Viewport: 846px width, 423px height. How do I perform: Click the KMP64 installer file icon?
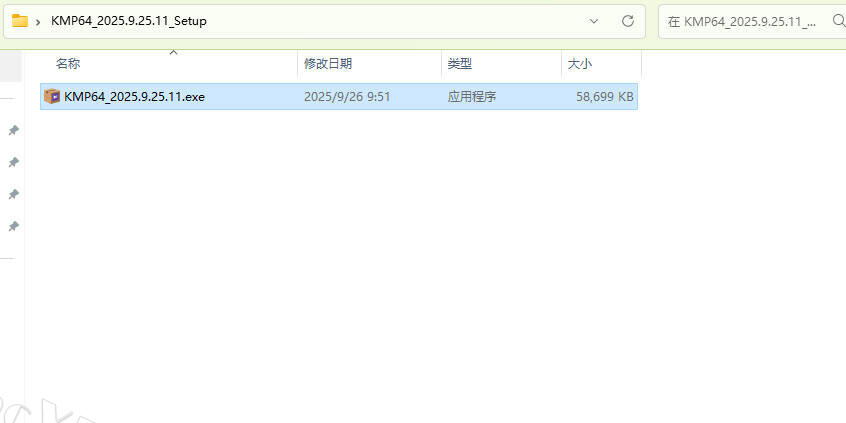[x=52, y=97]
